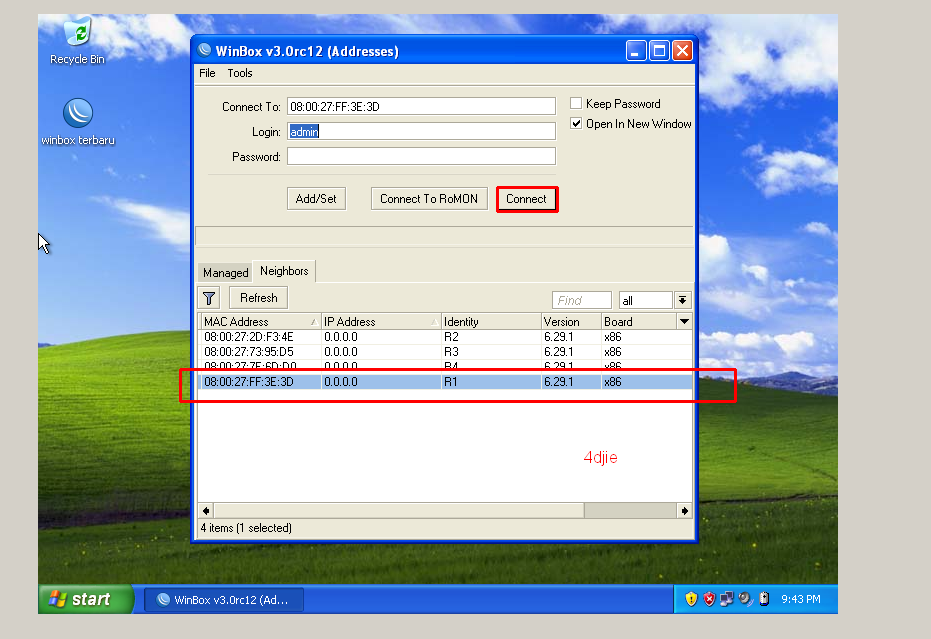Click the left scroll arrow of horizontal scrollbar
This screenshot has height=639, width=931.
point(206,511)
